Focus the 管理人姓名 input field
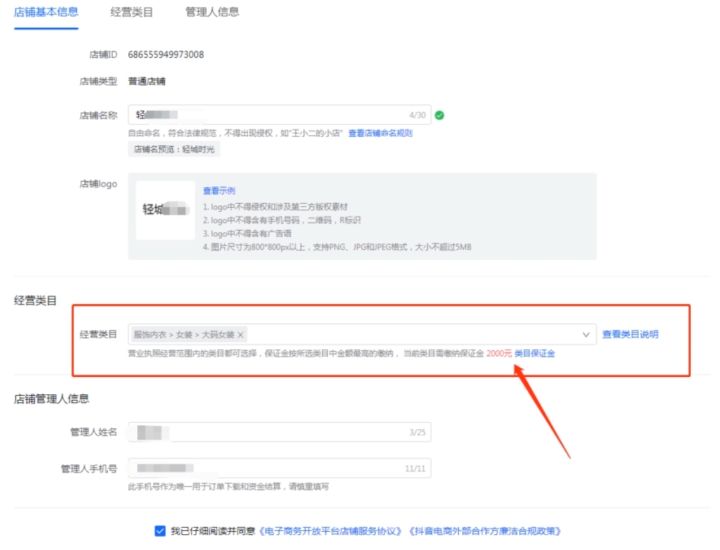Screen dimensions: 720x550 coord(270,432)
